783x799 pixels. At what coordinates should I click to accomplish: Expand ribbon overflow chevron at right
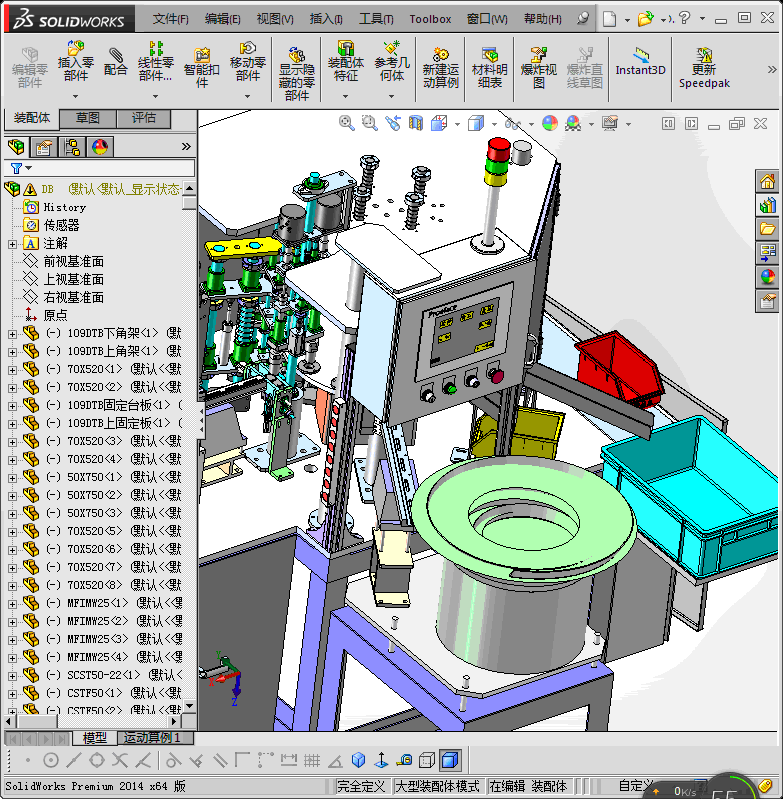[772, 69]
